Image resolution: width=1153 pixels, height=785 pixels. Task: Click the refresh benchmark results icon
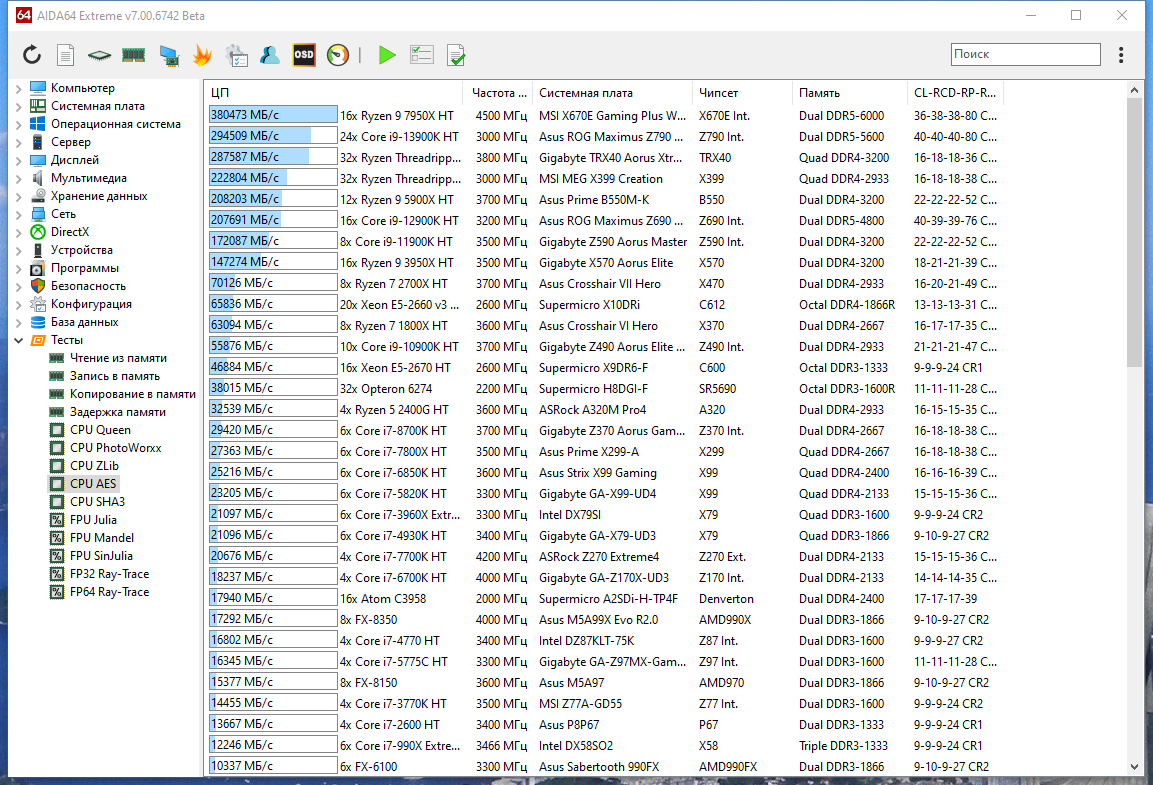31,55
